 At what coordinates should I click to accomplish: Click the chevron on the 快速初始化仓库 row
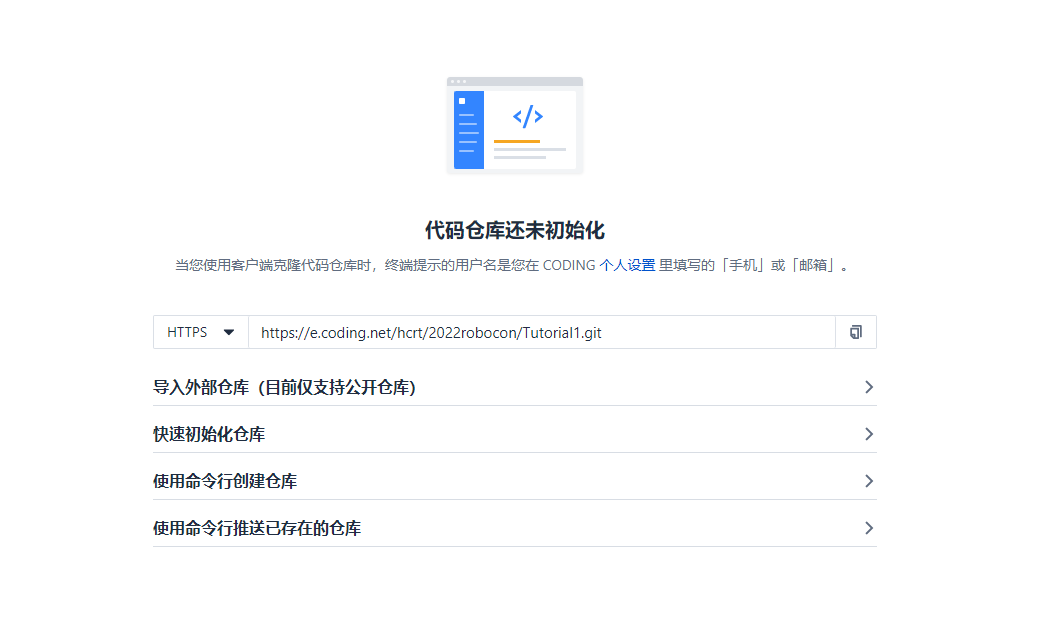pos(868,434)
